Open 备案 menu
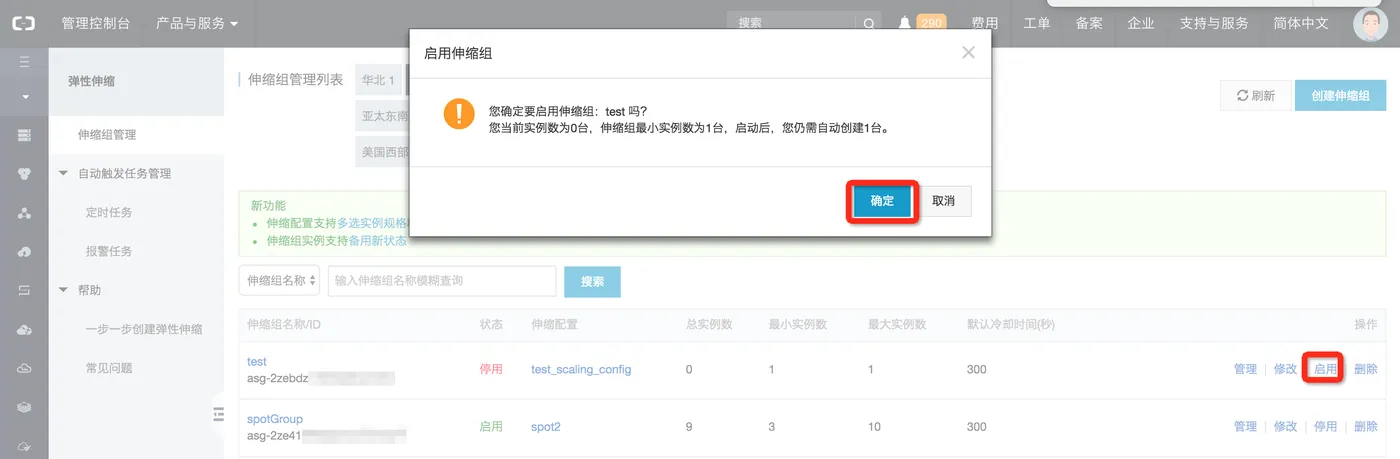This screenshot has height=459, width=1400. [1089, 23]
